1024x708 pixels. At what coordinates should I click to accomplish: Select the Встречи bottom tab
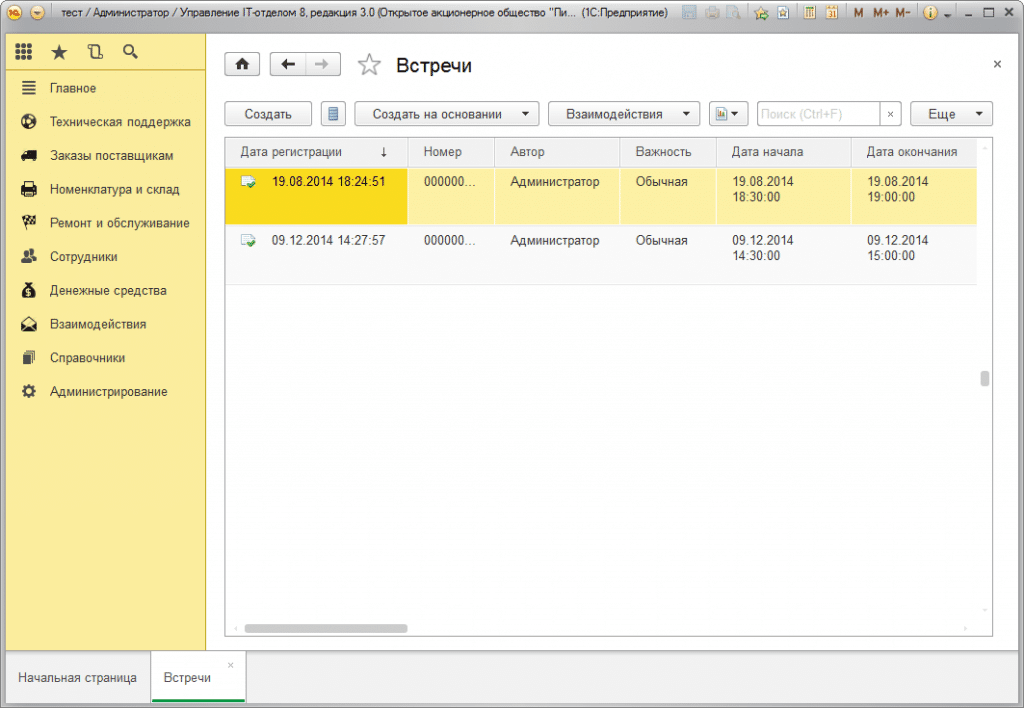(x=187, y=677)
